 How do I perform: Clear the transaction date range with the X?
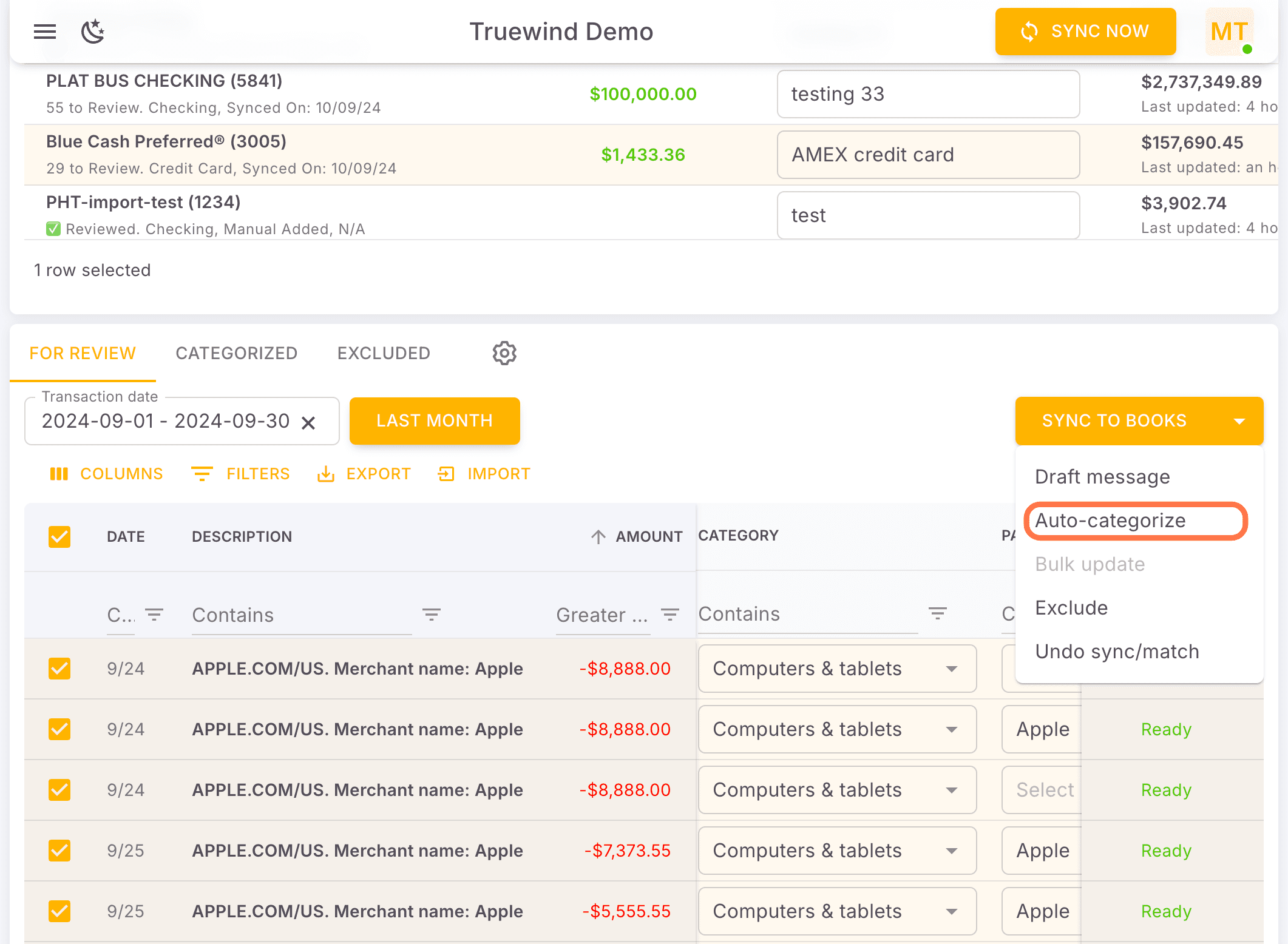point(310,422)
